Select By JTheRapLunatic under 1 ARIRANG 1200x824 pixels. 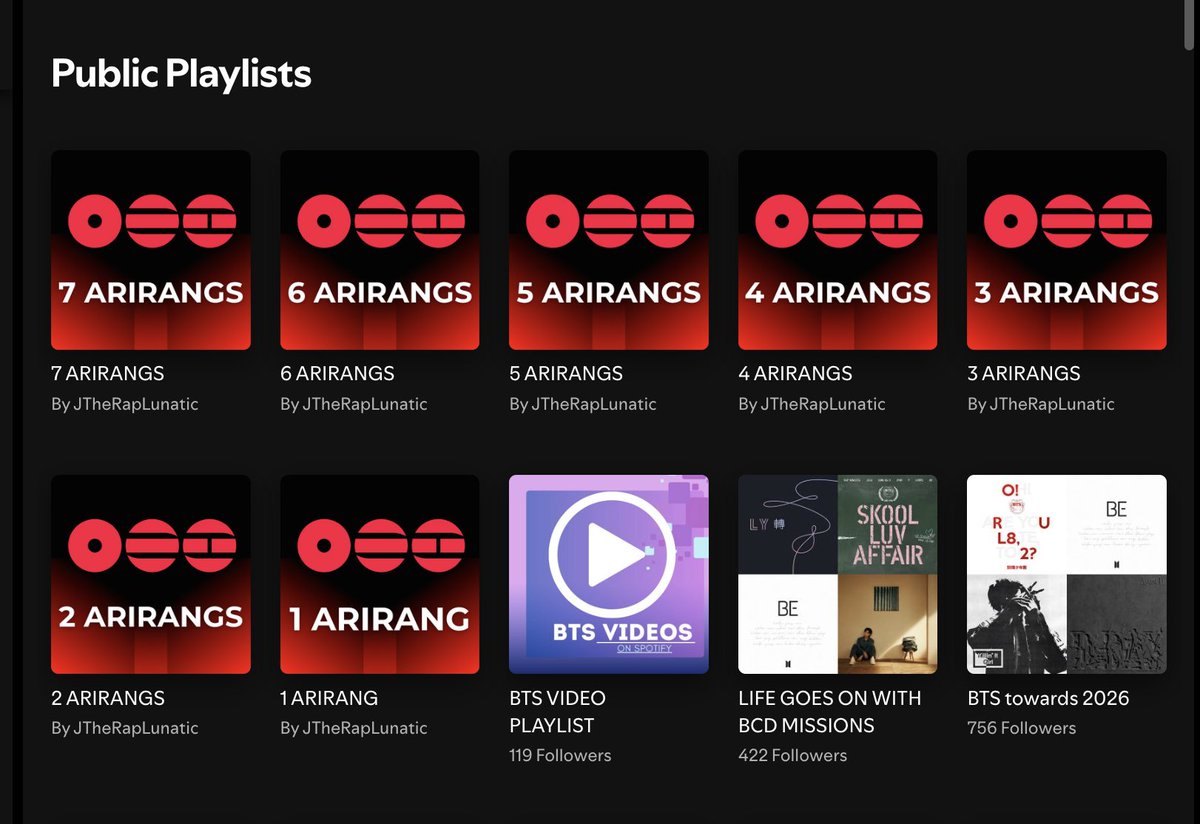354,728
